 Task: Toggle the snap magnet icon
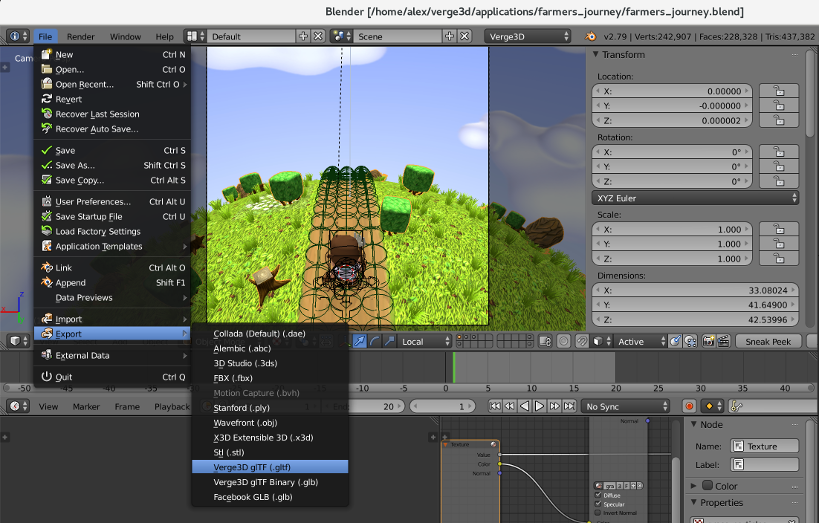click(x=582, y=341)
